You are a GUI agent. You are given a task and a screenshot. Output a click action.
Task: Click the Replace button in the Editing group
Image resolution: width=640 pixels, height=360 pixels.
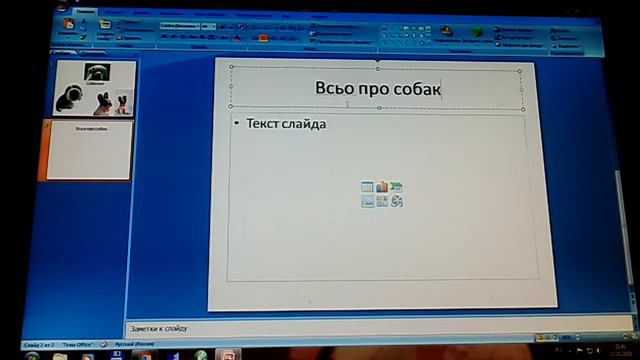coord(565,38)
